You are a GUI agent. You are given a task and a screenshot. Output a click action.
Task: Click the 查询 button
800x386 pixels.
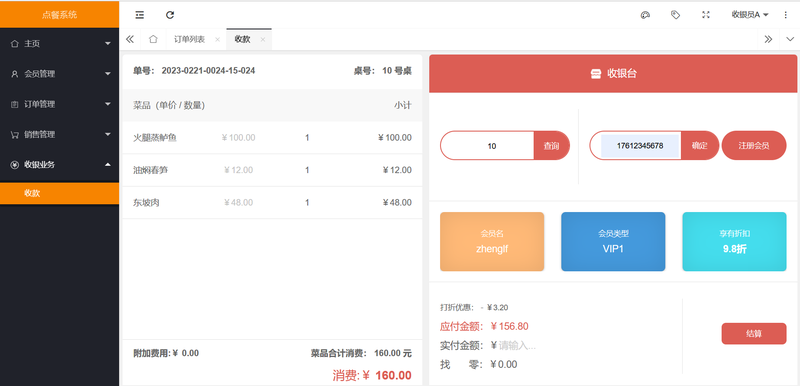[x=552, y=146]
